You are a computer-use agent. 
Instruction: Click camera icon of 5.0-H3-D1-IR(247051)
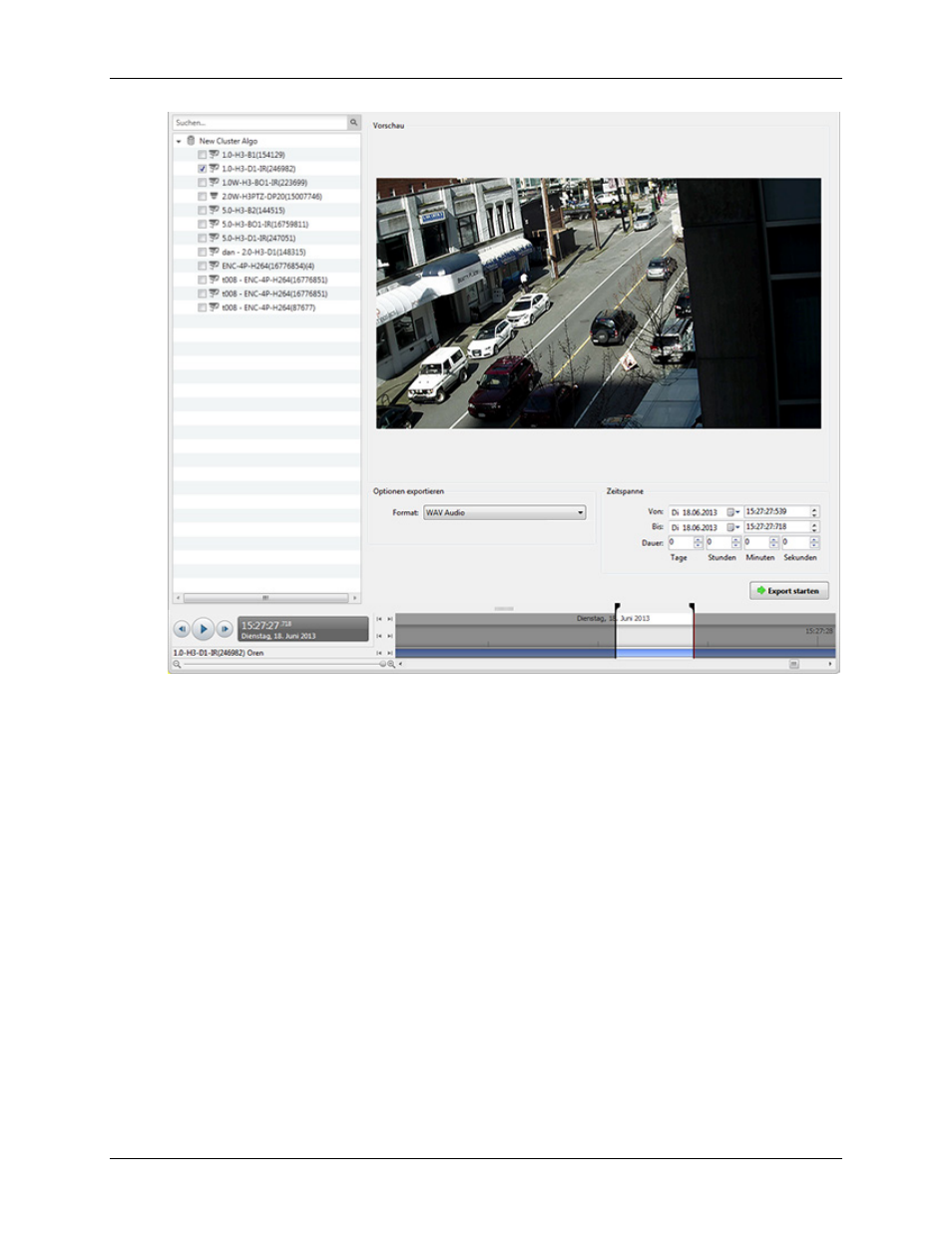pyautogui.click(x=214, y=239)
